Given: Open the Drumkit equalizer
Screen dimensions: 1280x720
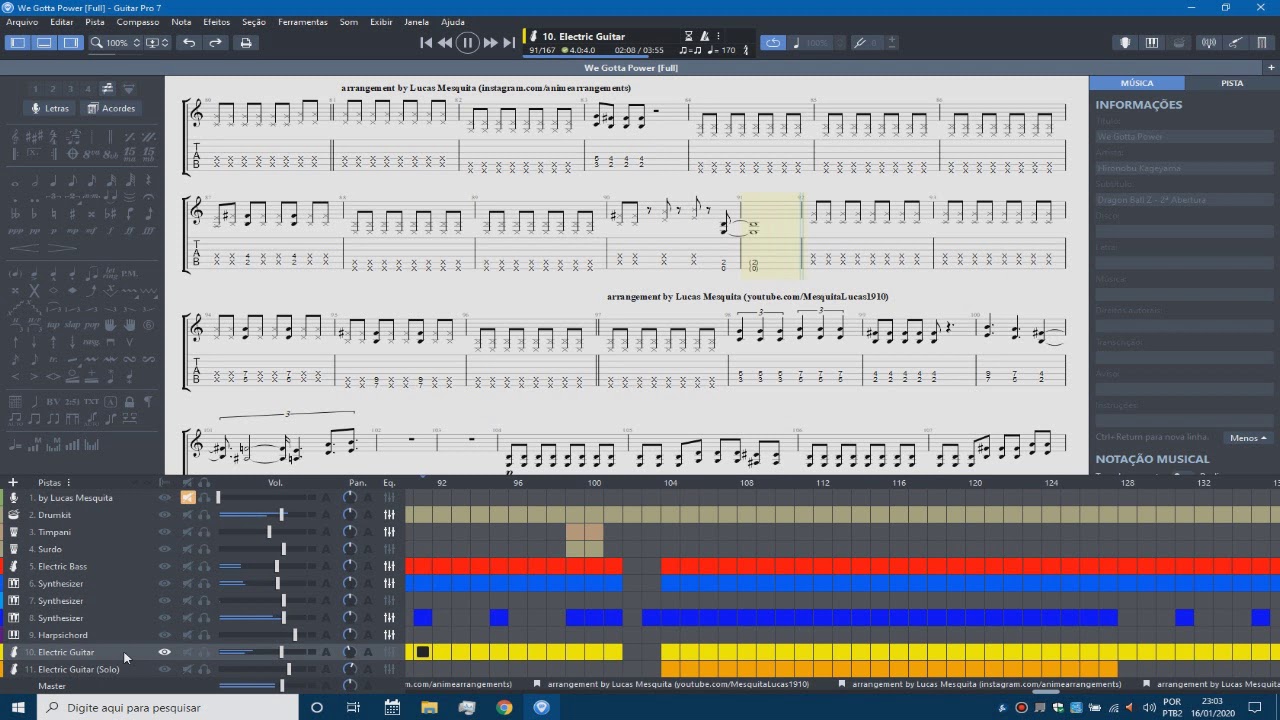Looking at the screenshot, I should coord(389,515).
